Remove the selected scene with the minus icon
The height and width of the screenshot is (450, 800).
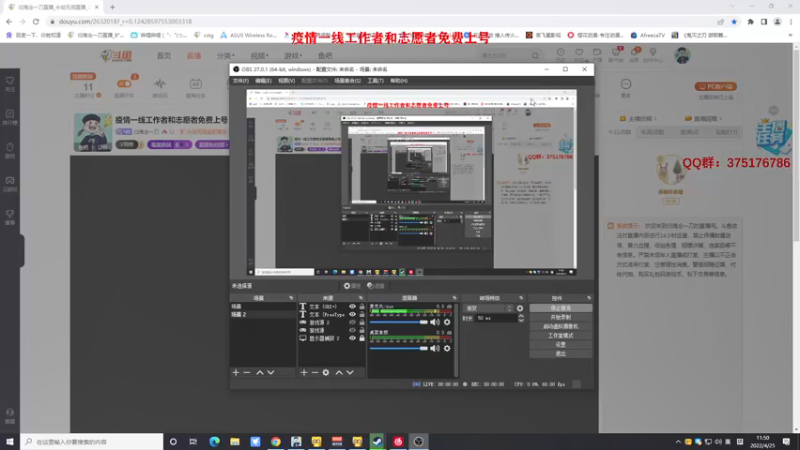coord(247,372)
